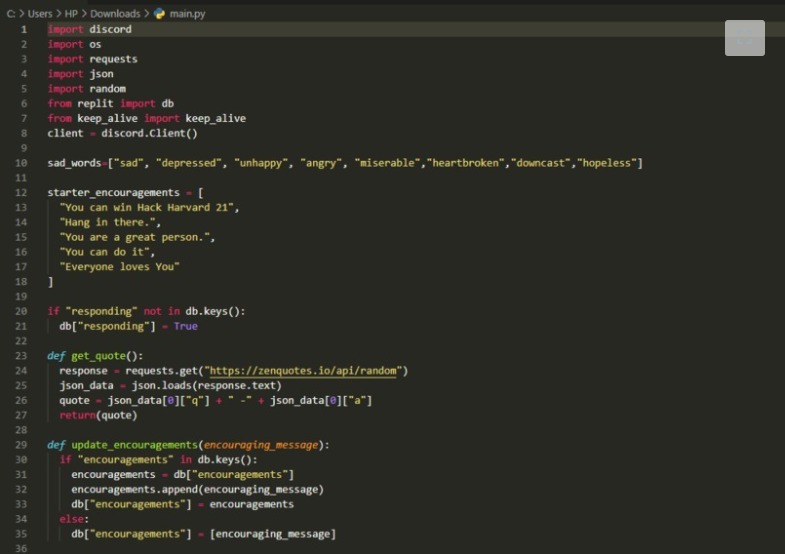Screen dimensions: 785x554
Task: Click requests on the import requests line
Action: [x=113, y=59]
